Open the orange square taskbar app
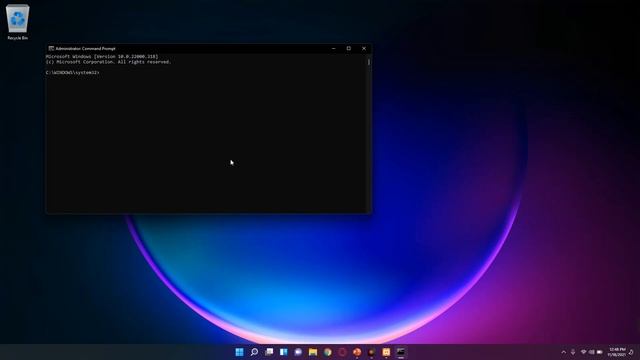 pyautogui.click(x=386, y=352)
